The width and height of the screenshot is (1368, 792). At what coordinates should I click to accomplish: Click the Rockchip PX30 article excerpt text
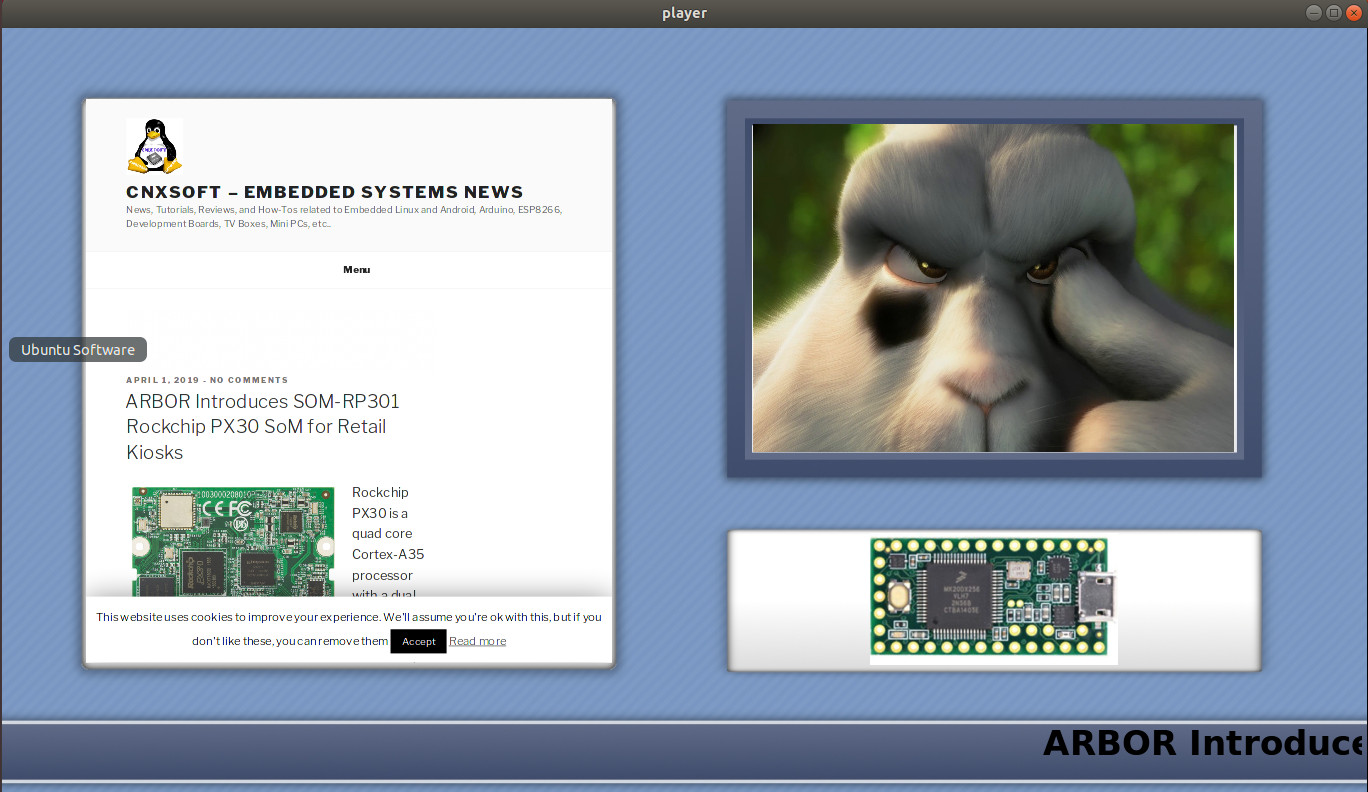pyautogui.click(x=388, y=544)
